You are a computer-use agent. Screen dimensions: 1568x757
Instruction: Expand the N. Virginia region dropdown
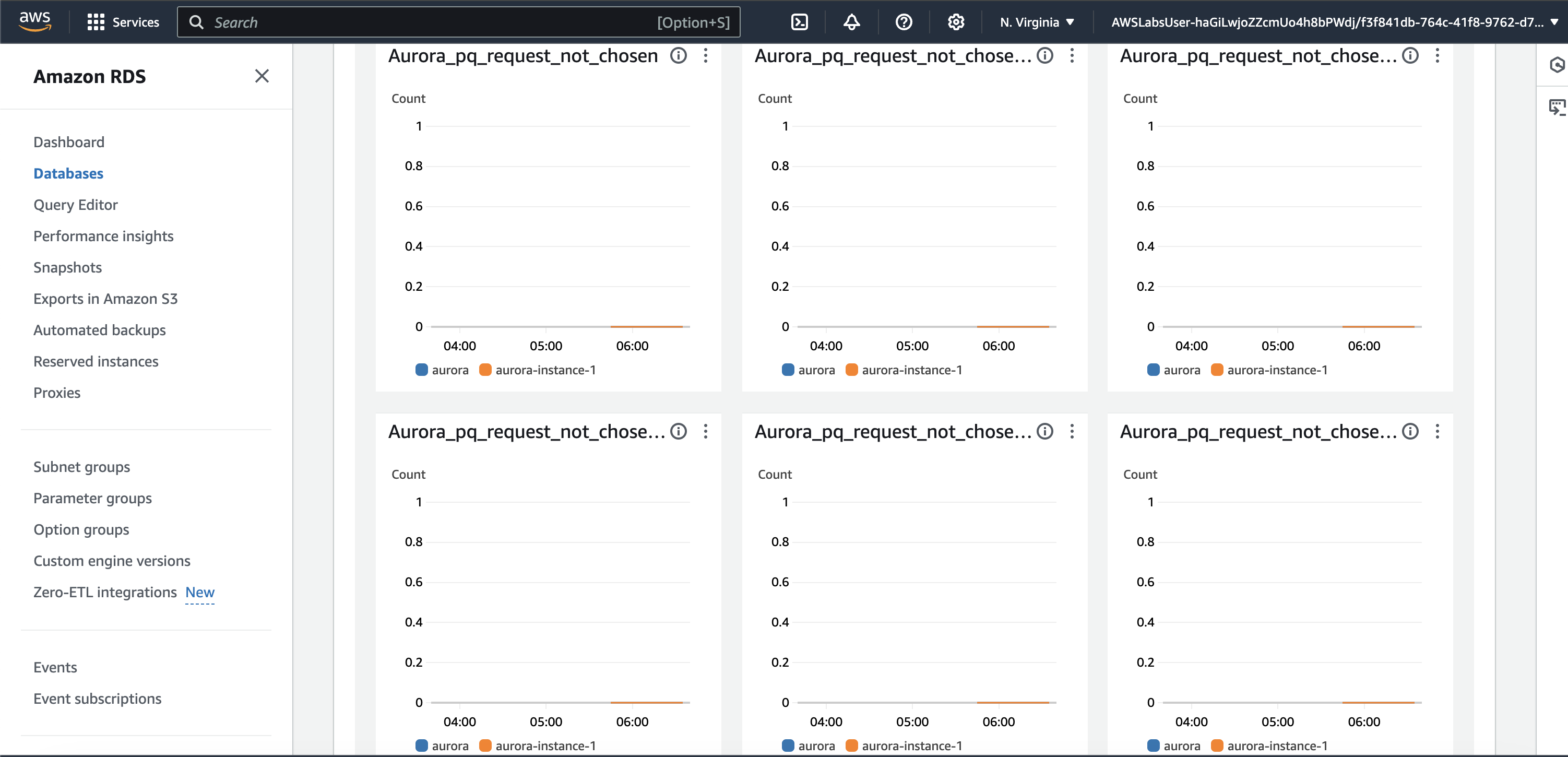1037,22
